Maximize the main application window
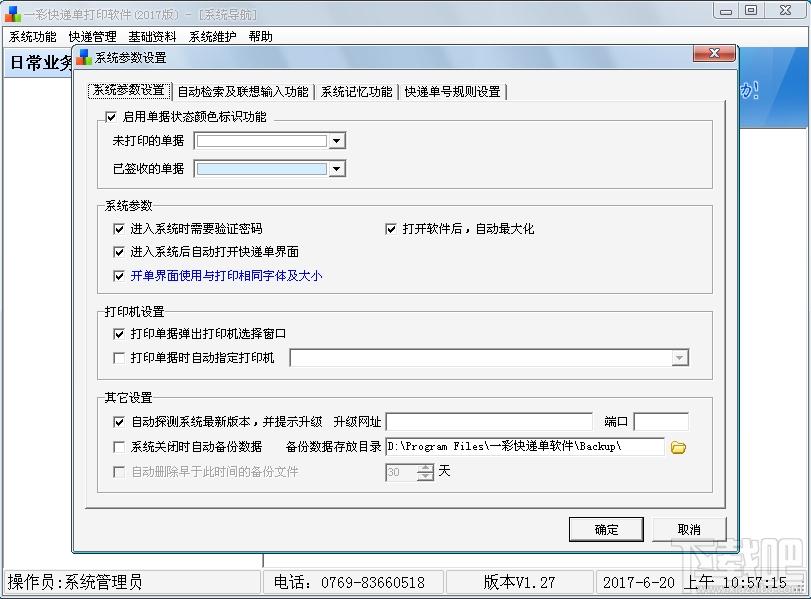Screen dimensions: 811x599 point(751,10)
